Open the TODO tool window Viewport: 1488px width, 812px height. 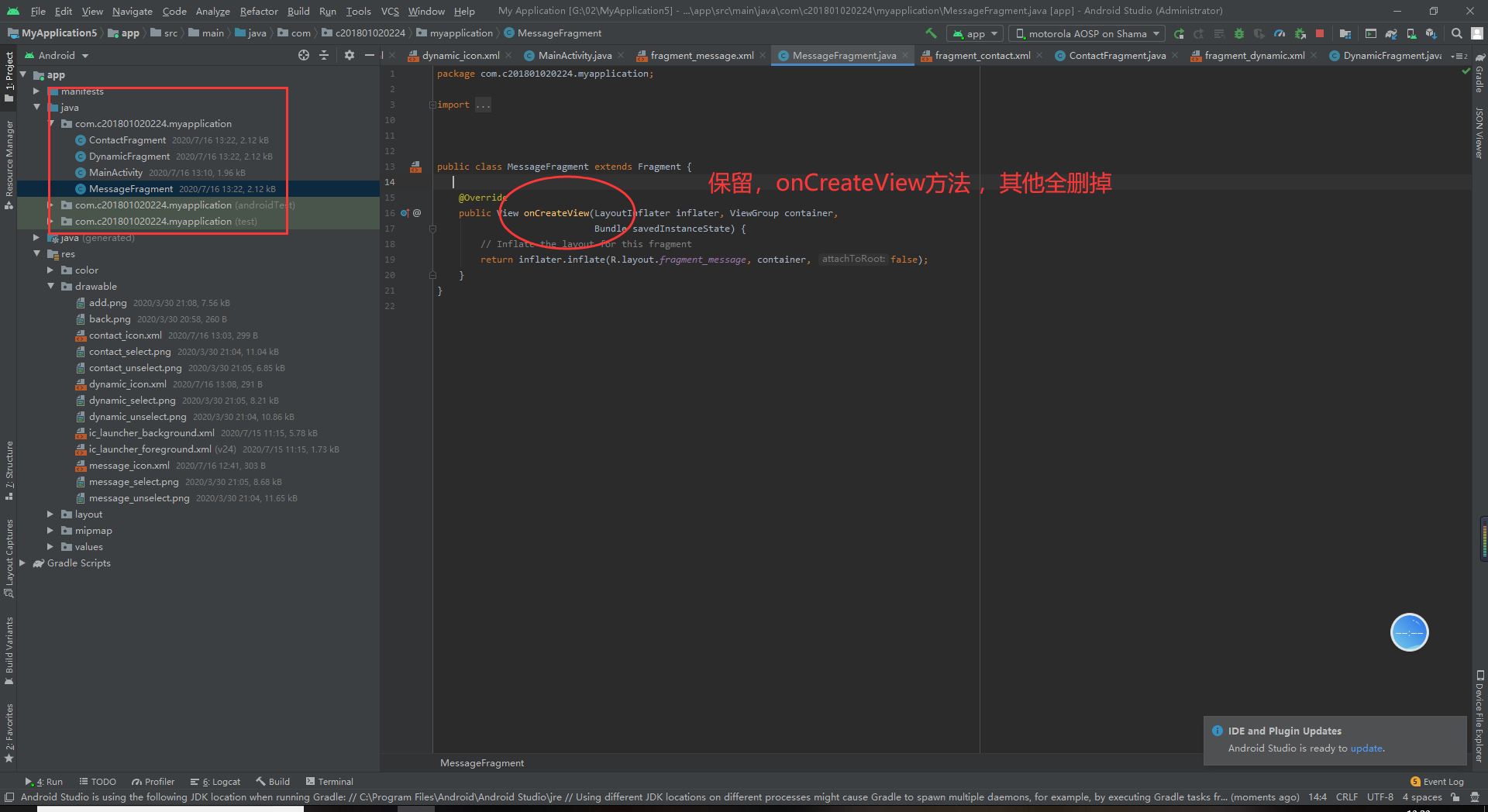[98, 782]
